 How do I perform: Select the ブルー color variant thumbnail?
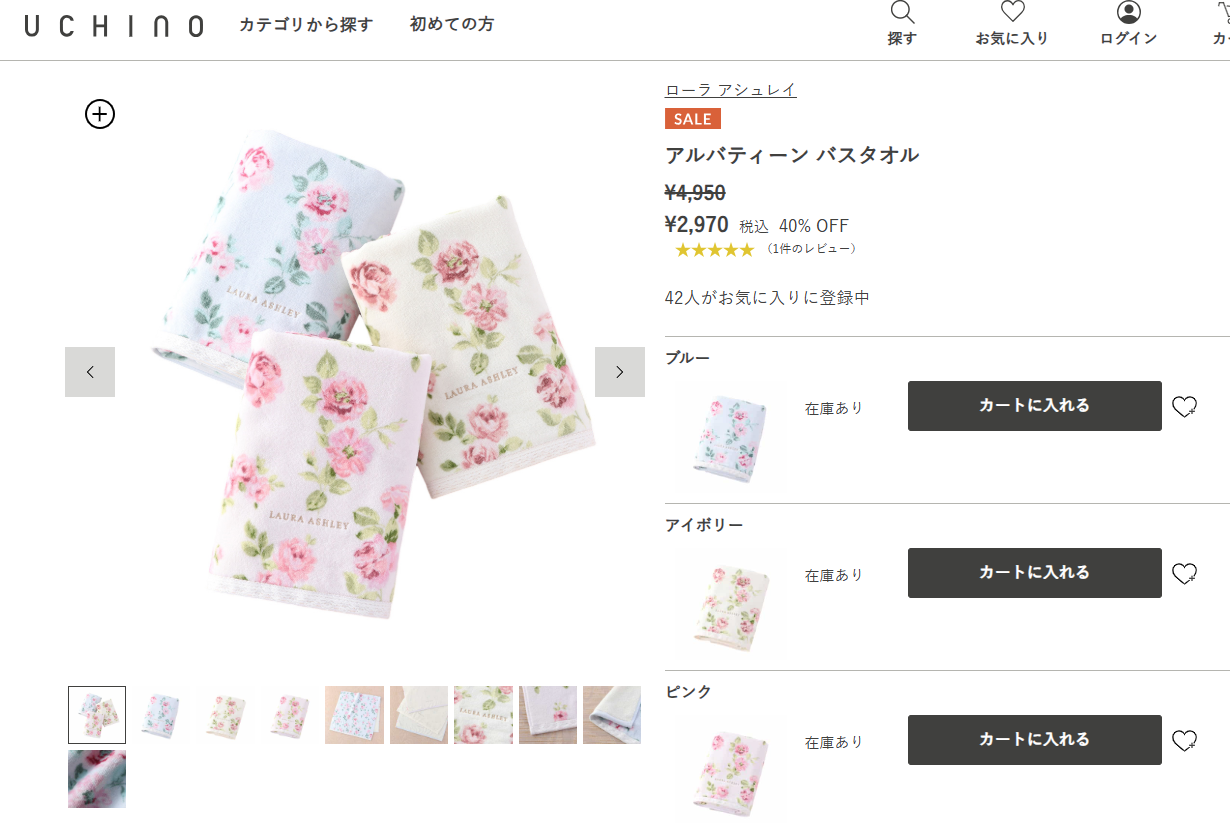tap(728, 437)
